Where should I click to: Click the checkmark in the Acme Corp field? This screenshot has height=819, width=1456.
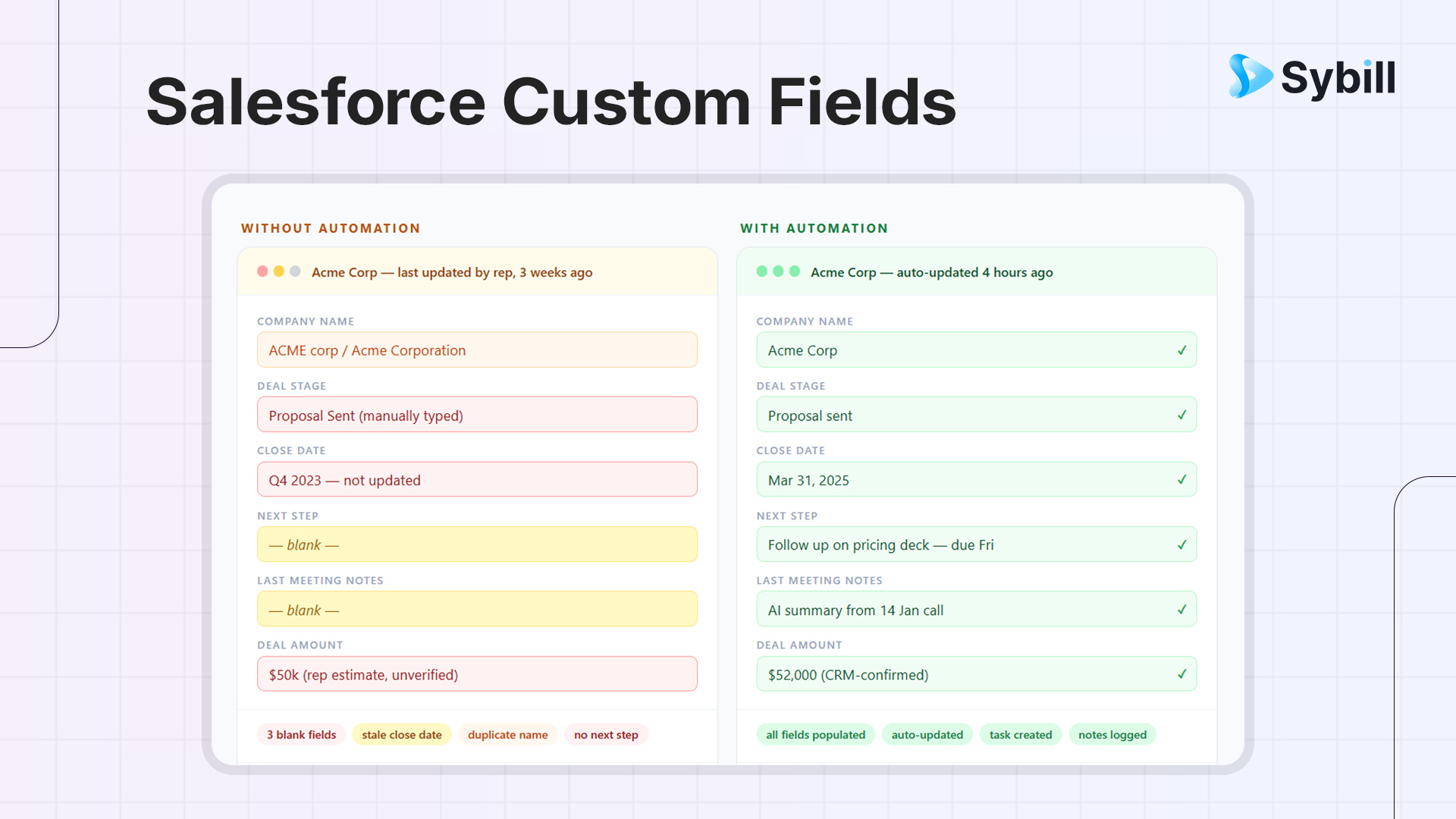click(x=1181, y=350)
